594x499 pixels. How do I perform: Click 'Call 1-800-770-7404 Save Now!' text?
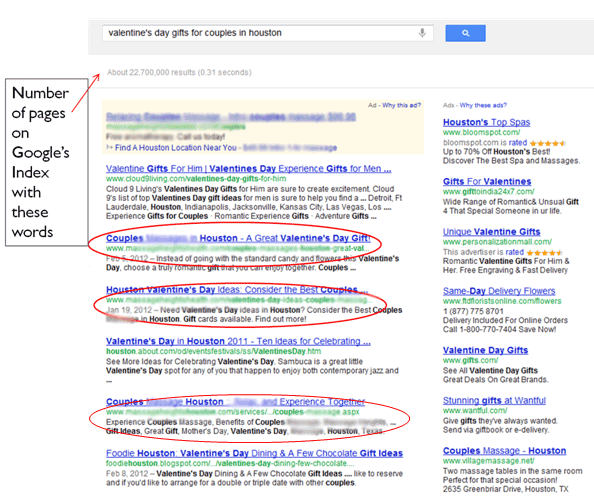pyautogui.click(x=499, y=330)
